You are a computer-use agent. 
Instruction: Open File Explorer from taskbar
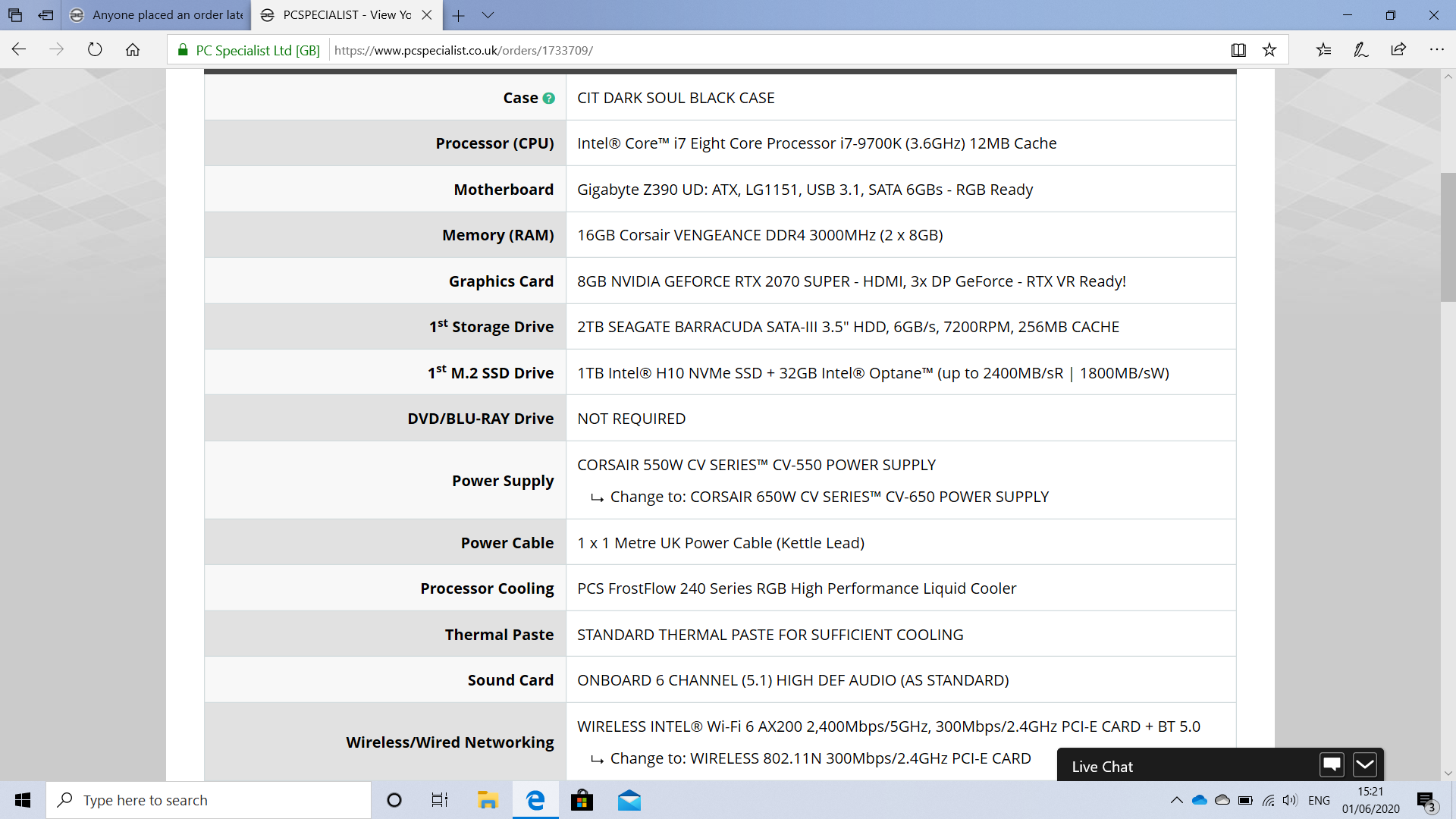[x=487, y=800]
